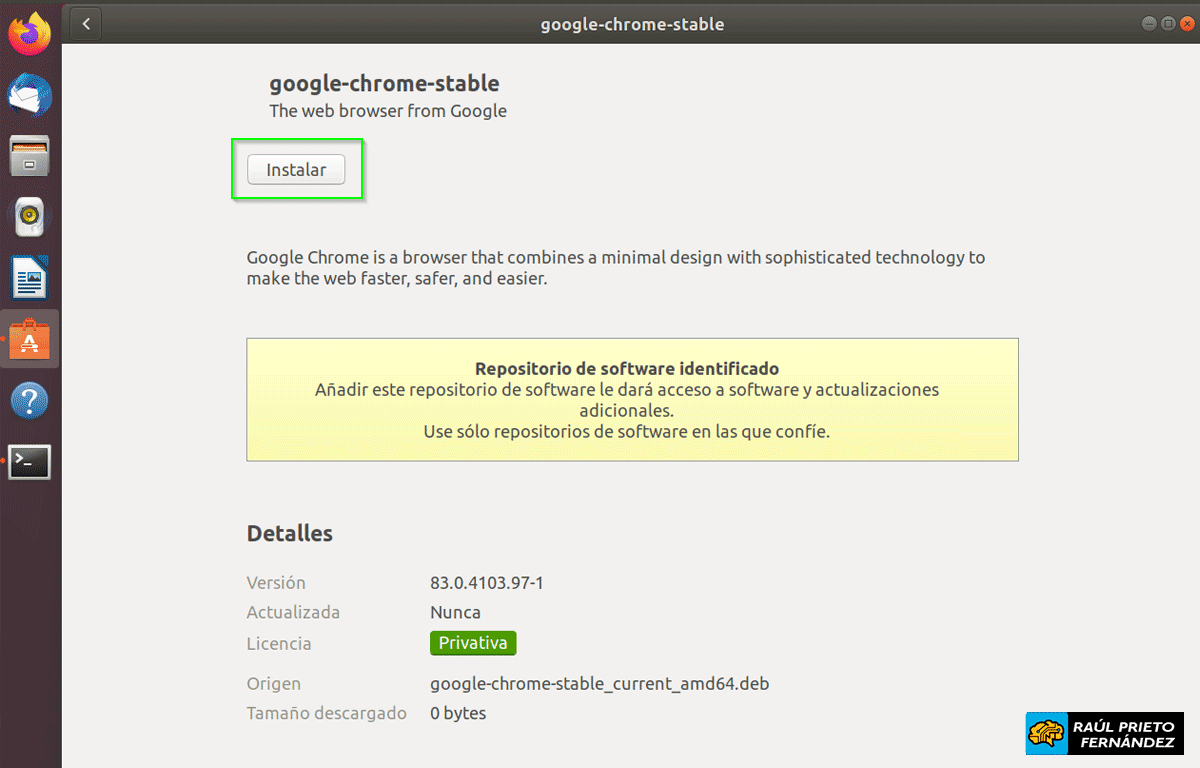Viewport: 1200px width, 768px height.
Task: Click the Detalles section heading
Action: tap(289, 533)
